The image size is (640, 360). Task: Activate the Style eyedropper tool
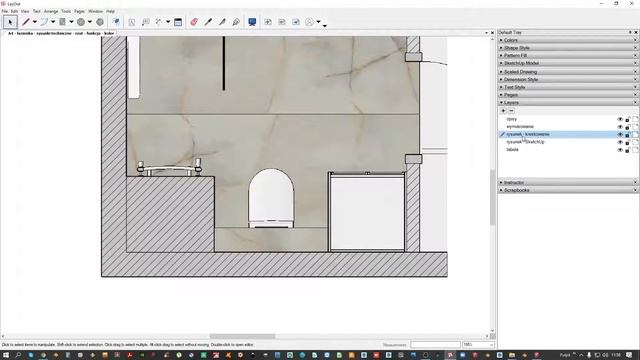point(208,22)
